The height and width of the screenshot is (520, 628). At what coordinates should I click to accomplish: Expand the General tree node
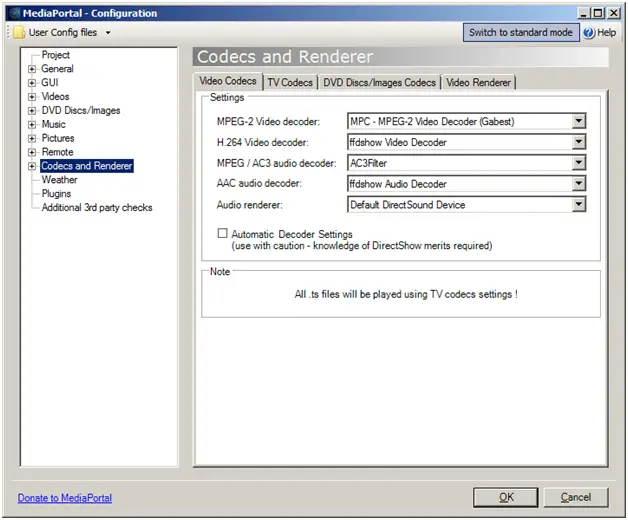pos(32,70)
